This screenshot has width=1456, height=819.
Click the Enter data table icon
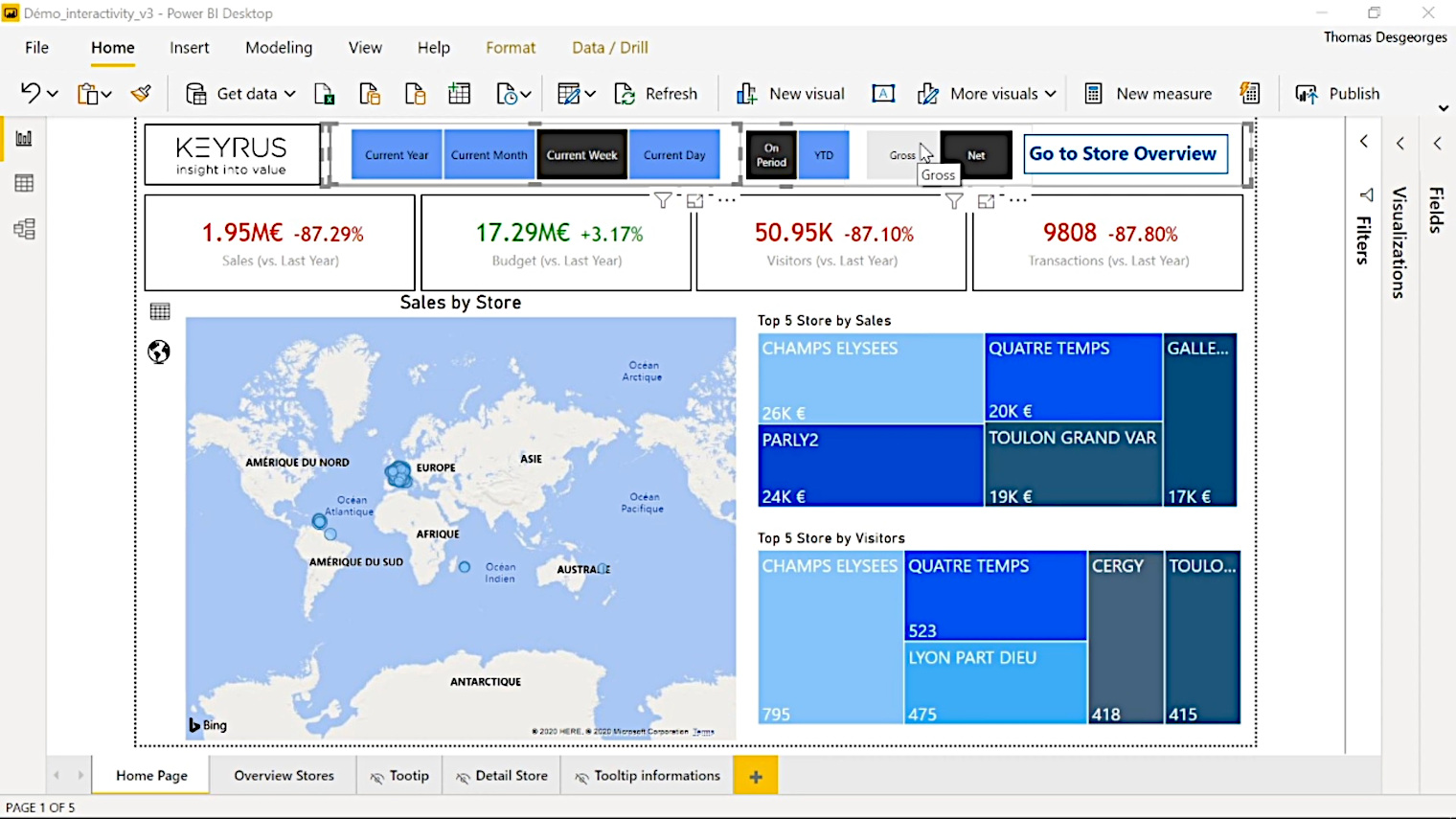[460, 94]
